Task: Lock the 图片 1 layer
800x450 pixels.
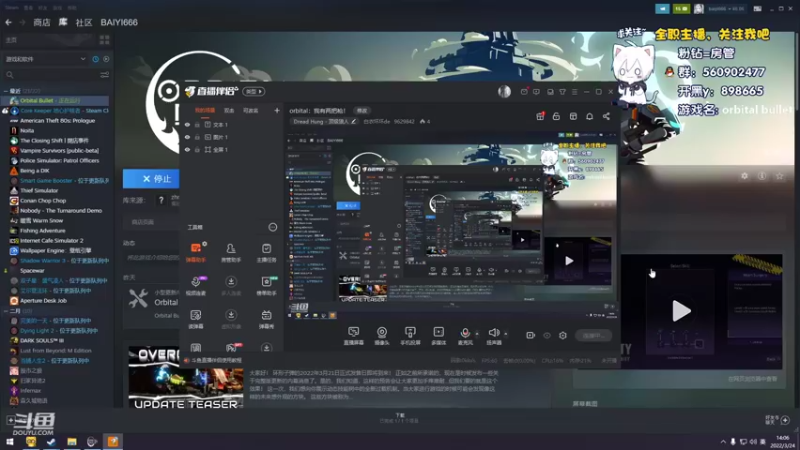Action: [x=197, y=137]
